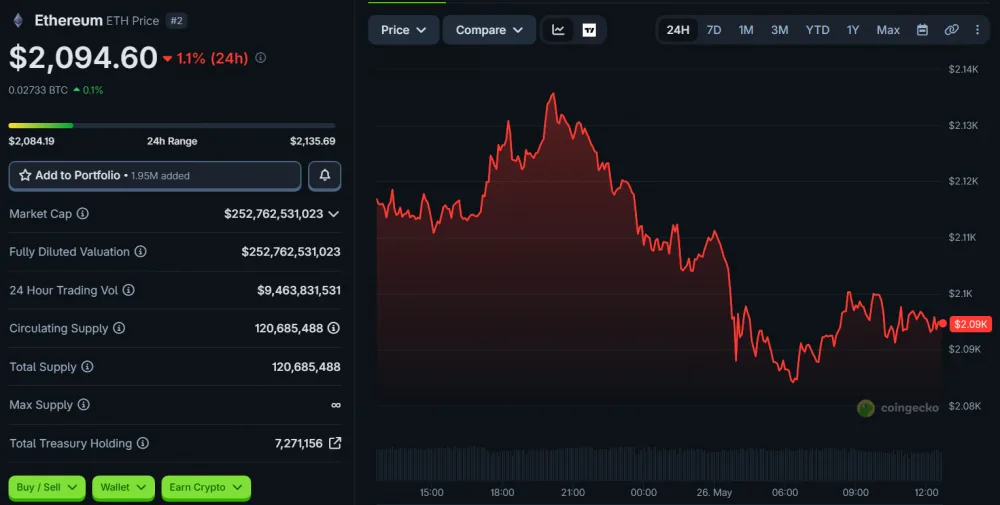Click the Ethereum diamond logo icon

coord(18,20)
